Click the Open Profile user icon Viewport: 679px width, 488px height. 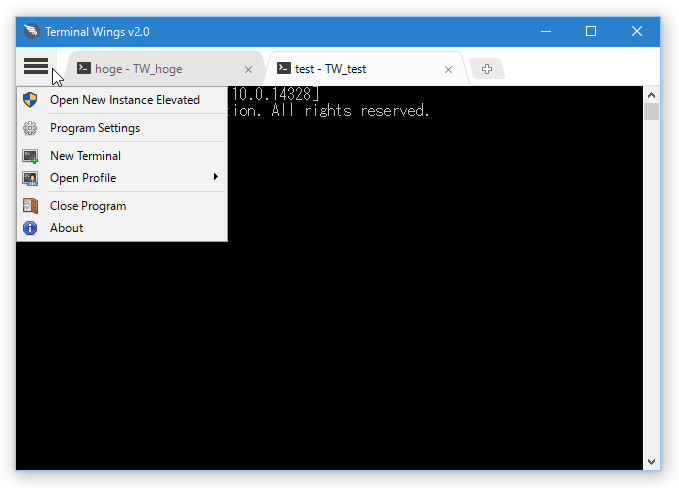click(x=30, y=178)
